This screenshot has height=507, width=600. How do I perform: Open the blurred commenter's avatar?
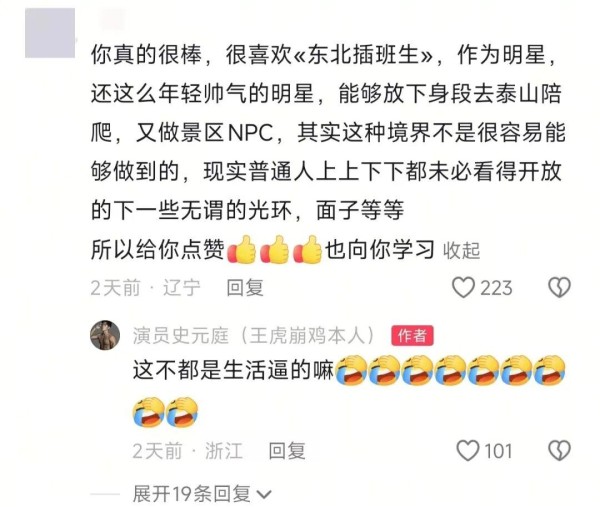[50, 33]
